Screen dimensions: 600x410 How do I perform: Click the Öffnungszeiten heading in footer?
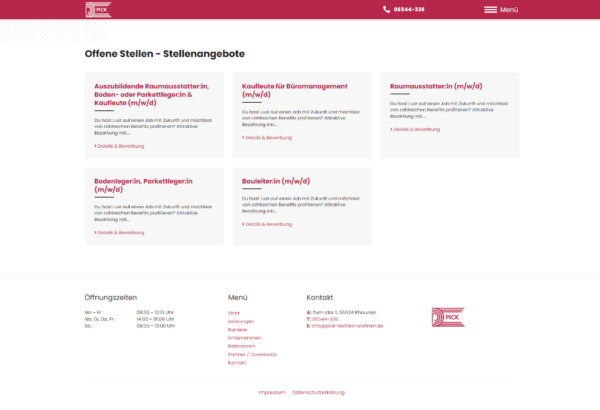(111, 297)
